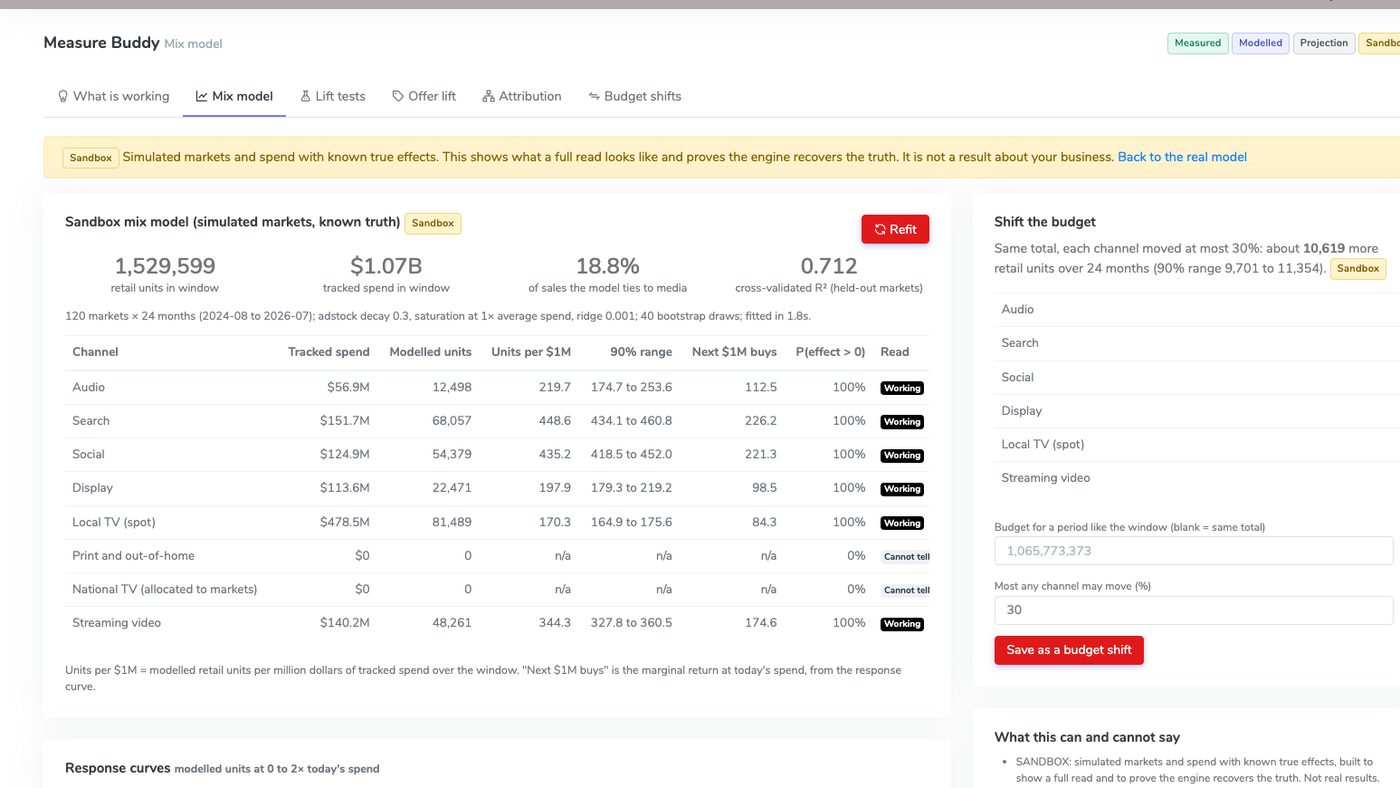The height and width of the screenshot is (788, 1400).
Task: Follow the Back to the real model link
Action: (x=1182, y=157)
